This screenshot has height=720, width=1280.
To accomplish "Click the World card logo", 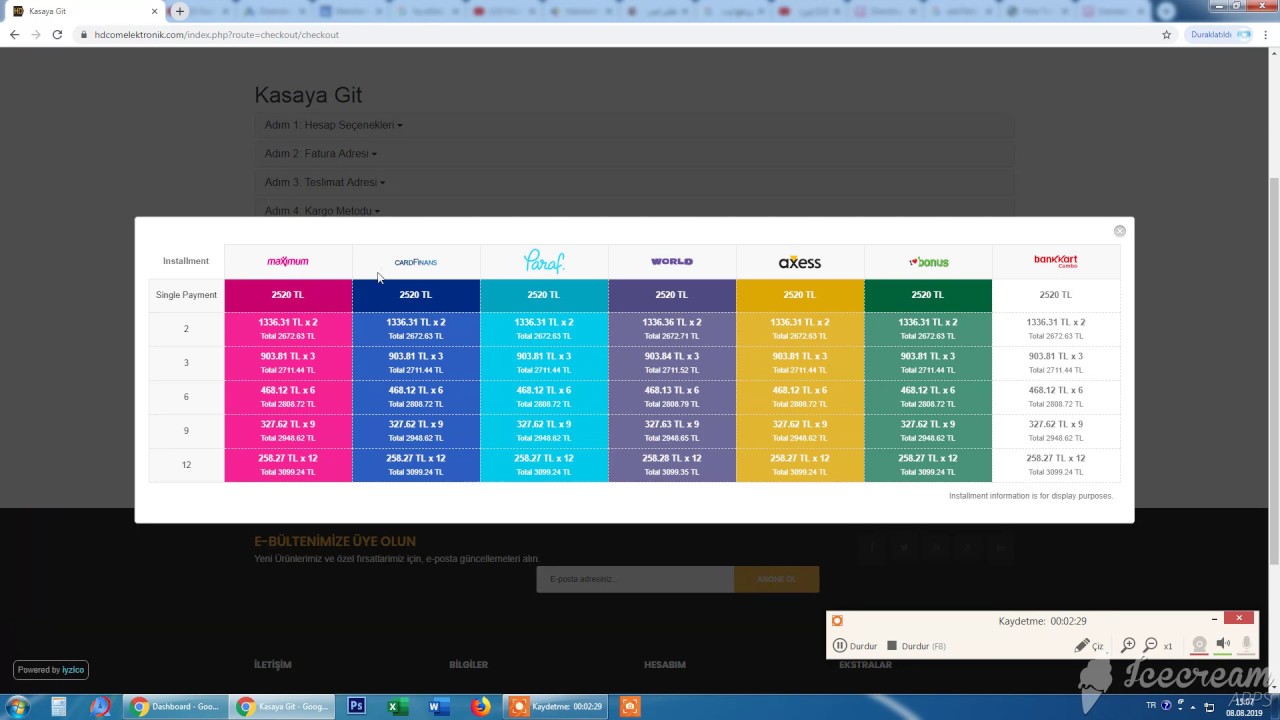I will click(672, 261).
